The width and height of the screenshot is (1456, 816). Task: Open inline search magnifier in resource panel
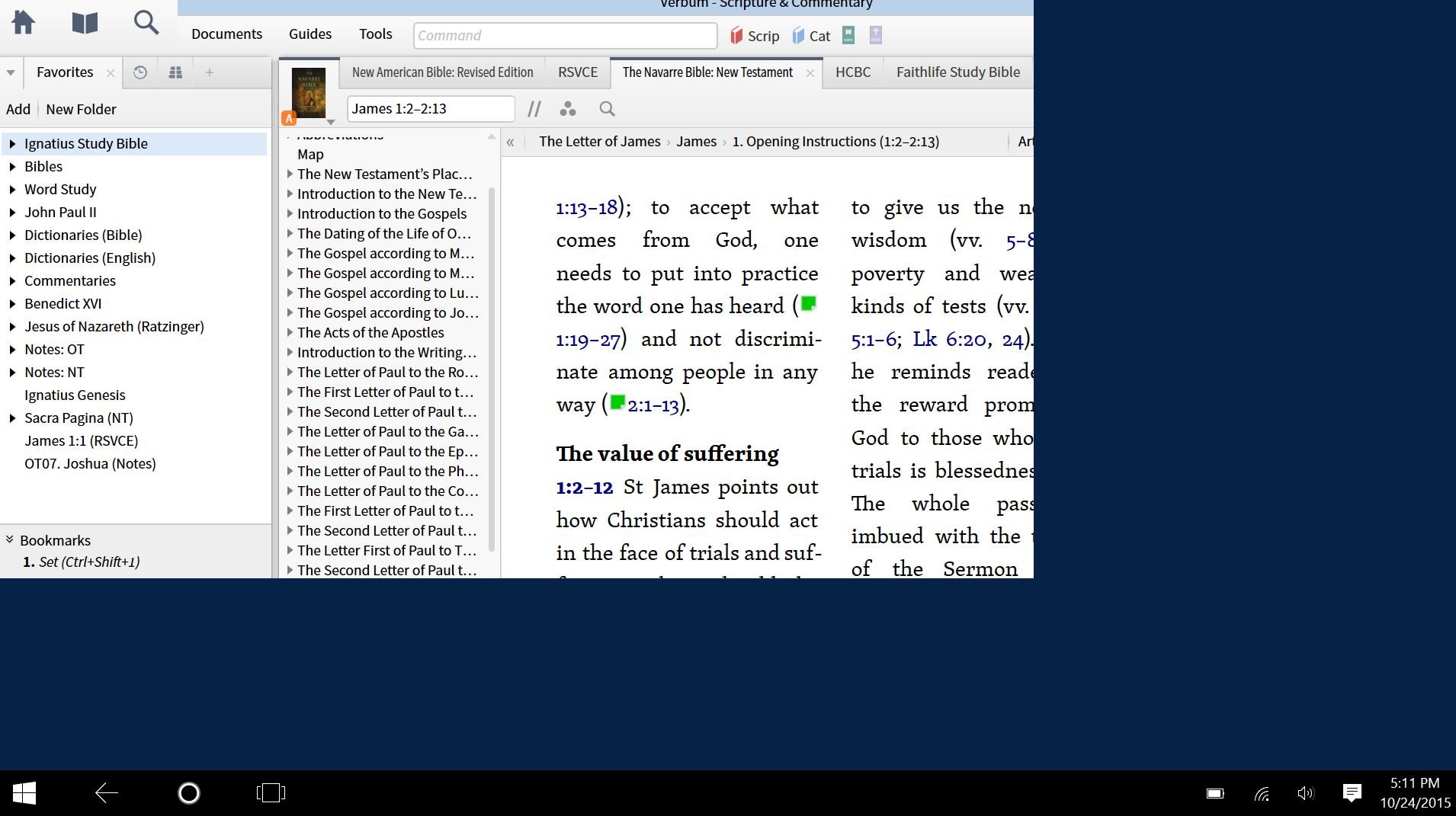coord(608,109)
